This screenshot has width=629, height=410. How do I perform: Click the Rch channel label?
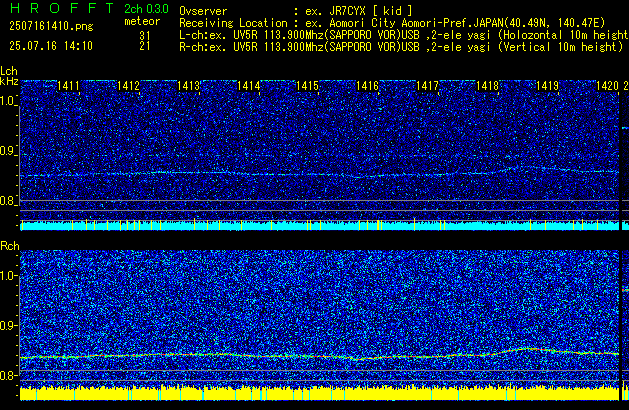10,246
